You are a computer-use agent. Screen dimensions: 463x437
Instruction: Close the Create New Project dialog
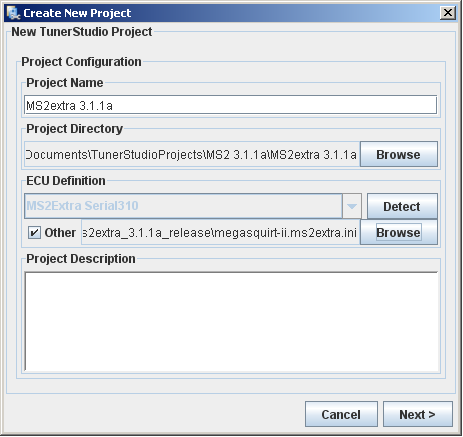(x=448, y=13)
